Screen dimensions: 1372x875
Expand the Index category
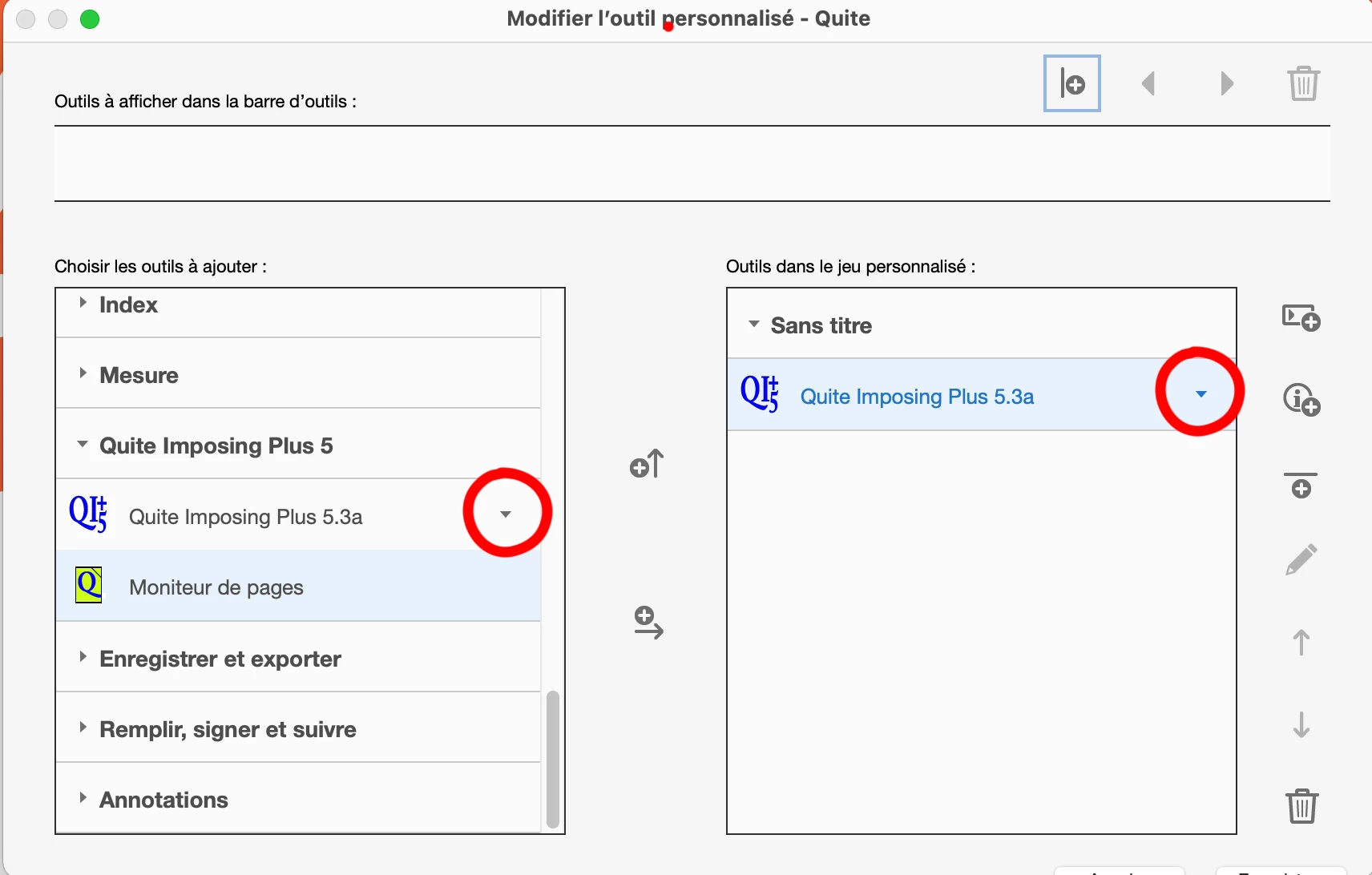[x=83, y=303]
